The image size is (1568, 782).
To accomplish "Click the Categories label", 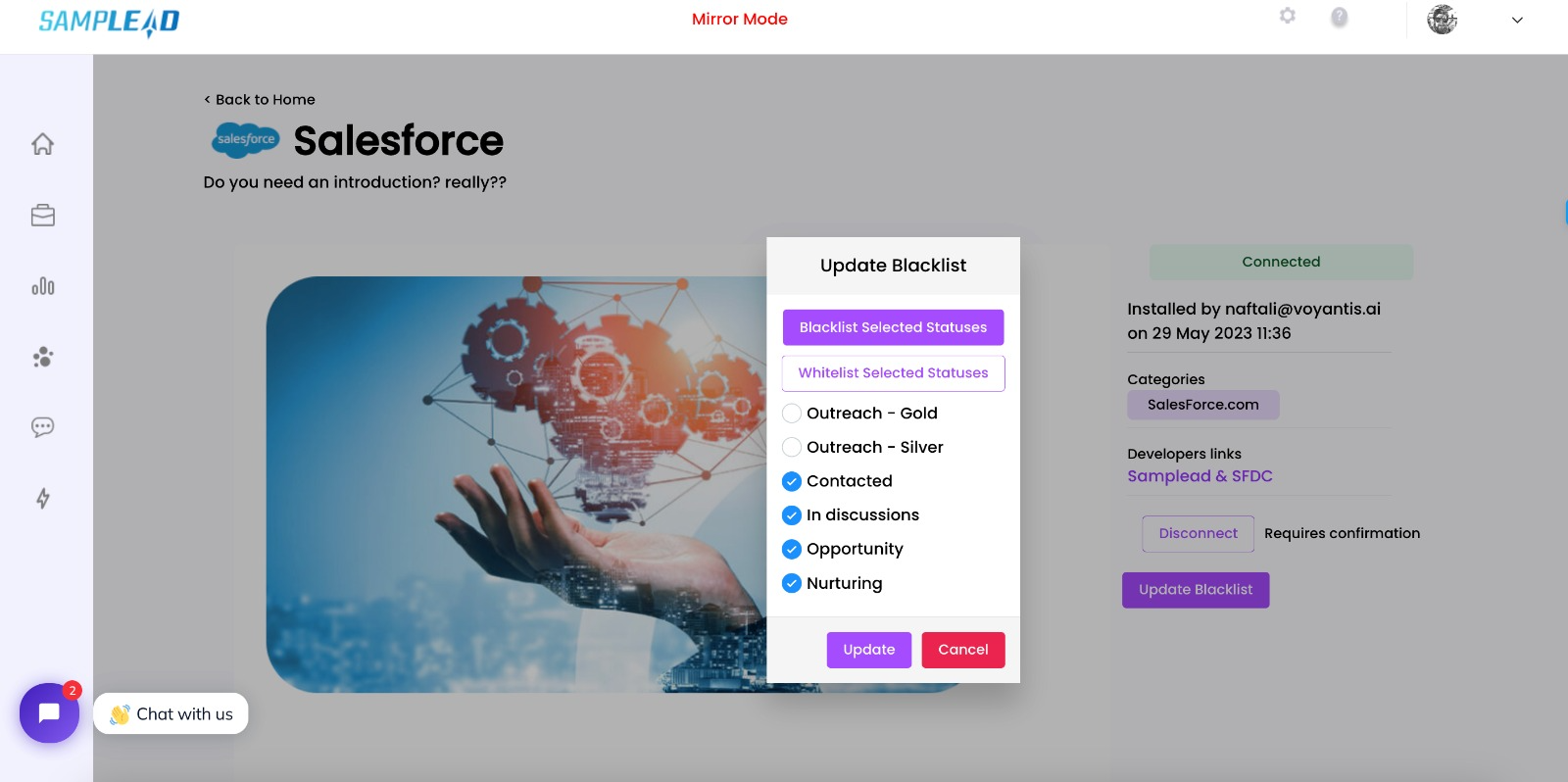I will point(1166,379).
